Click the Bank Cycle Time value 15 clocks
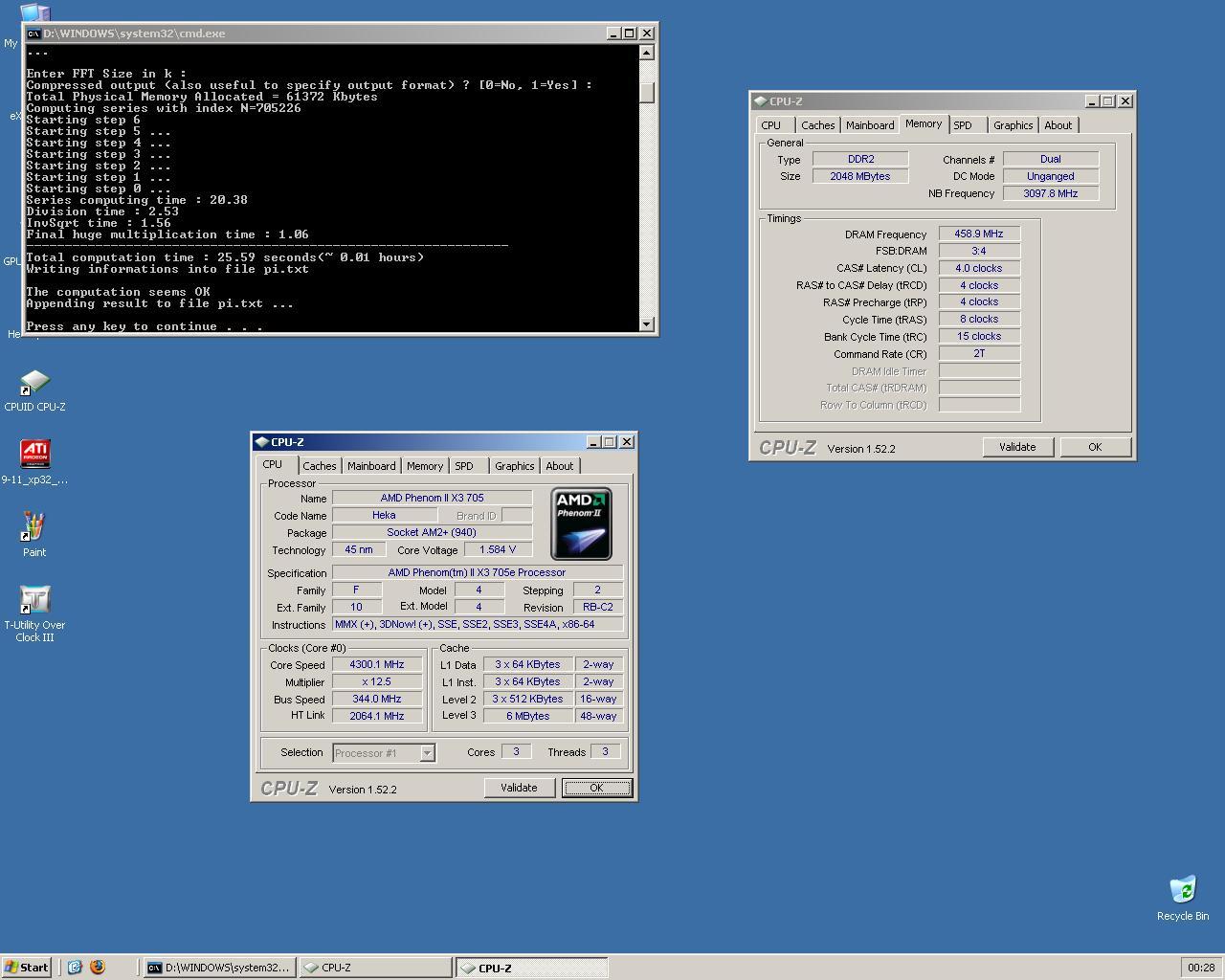 pyautogui.click(x=979, y=336)
